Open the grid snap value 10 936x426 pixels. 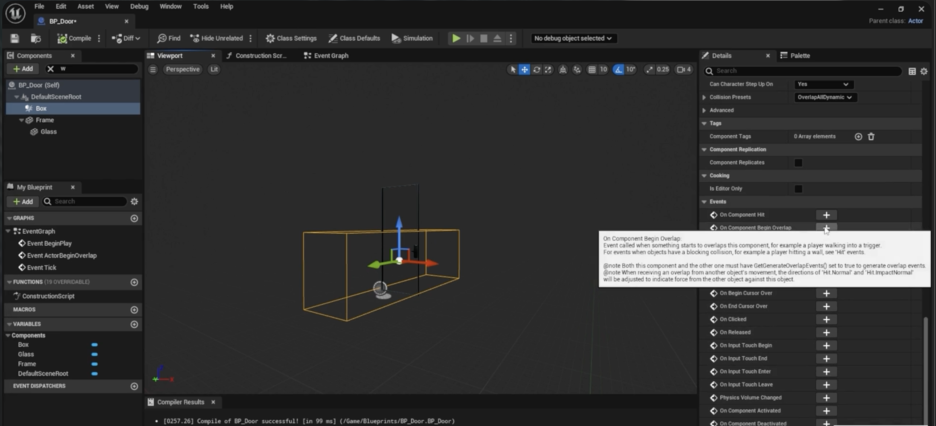pos(604,70)
